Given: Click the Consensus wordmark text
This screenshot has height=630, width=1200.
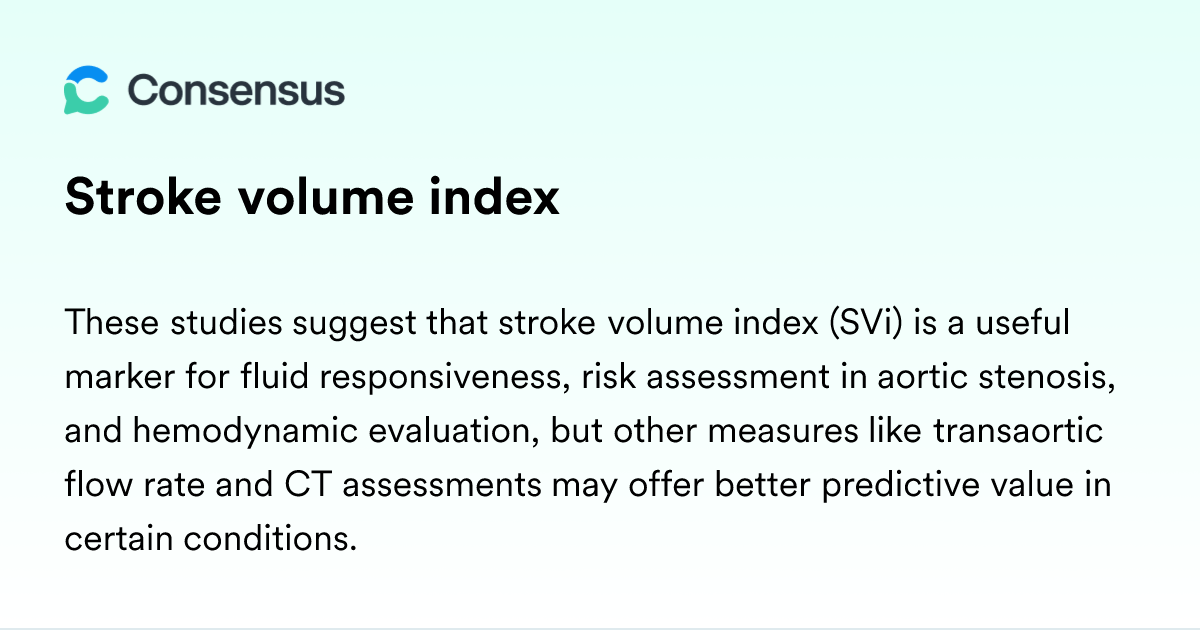Looking at the screenshot, I should point(236,91).
